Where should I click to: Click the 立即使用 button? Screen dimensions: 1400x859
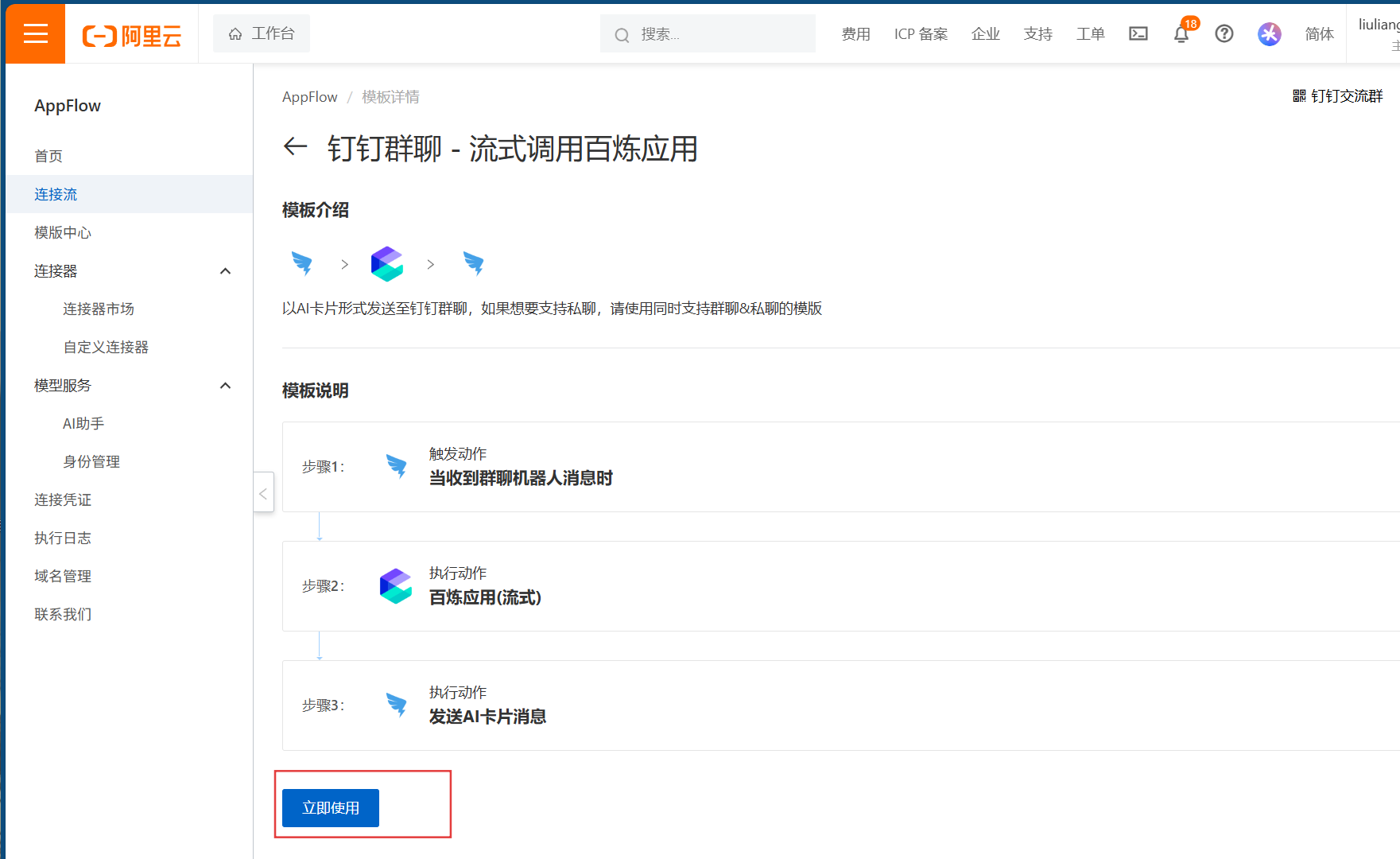coord(331,808)
